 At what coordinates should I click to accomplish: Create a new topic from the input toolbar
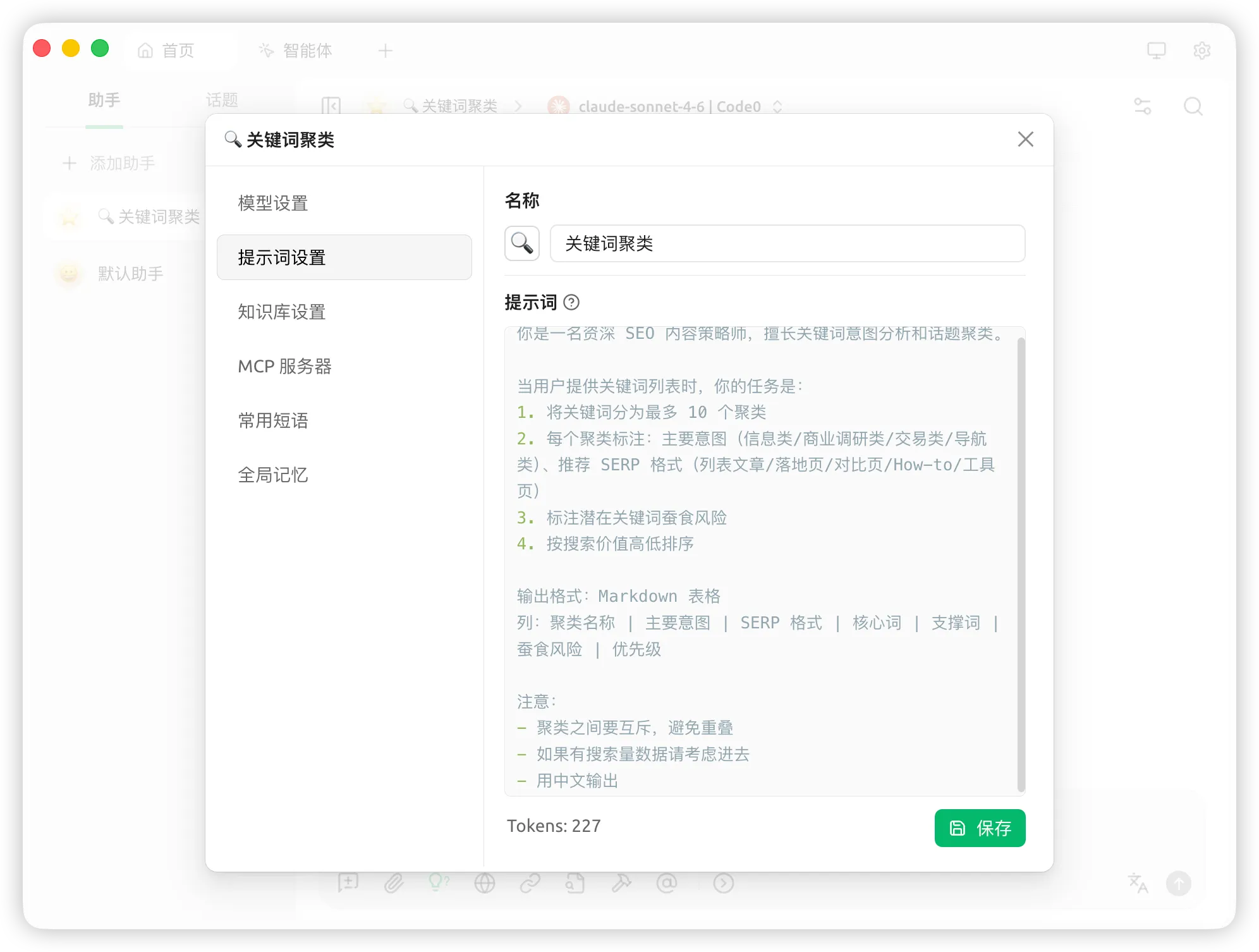pos(349,883)
